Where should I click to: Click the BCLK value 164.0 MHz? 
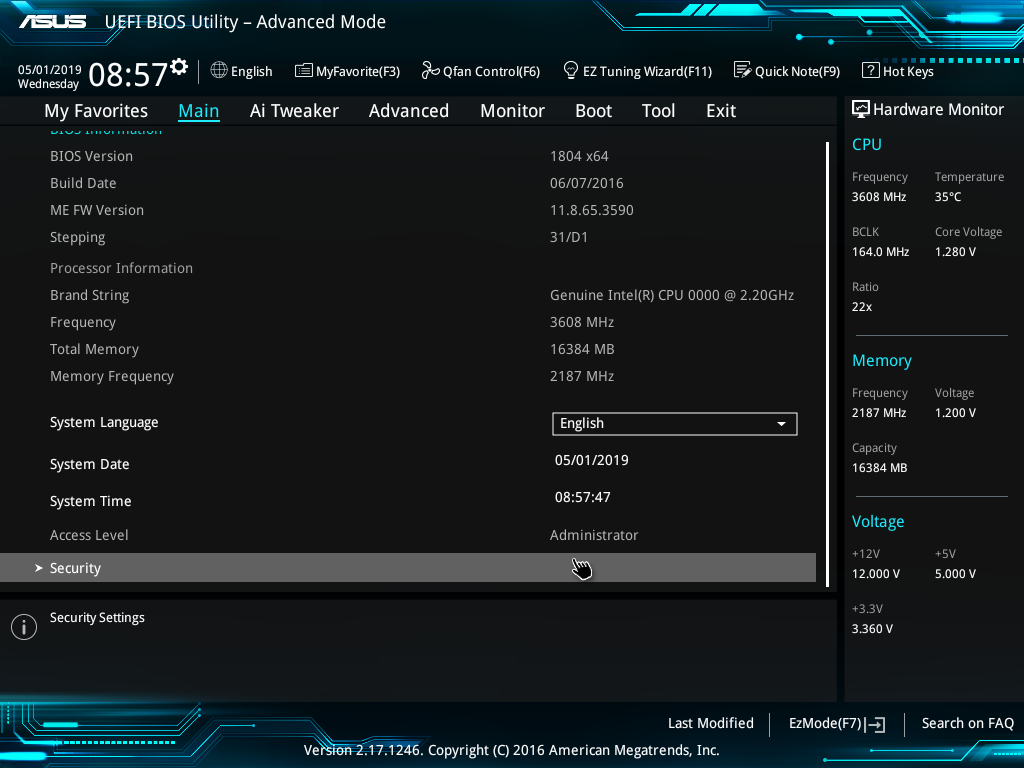click(880, 252)
